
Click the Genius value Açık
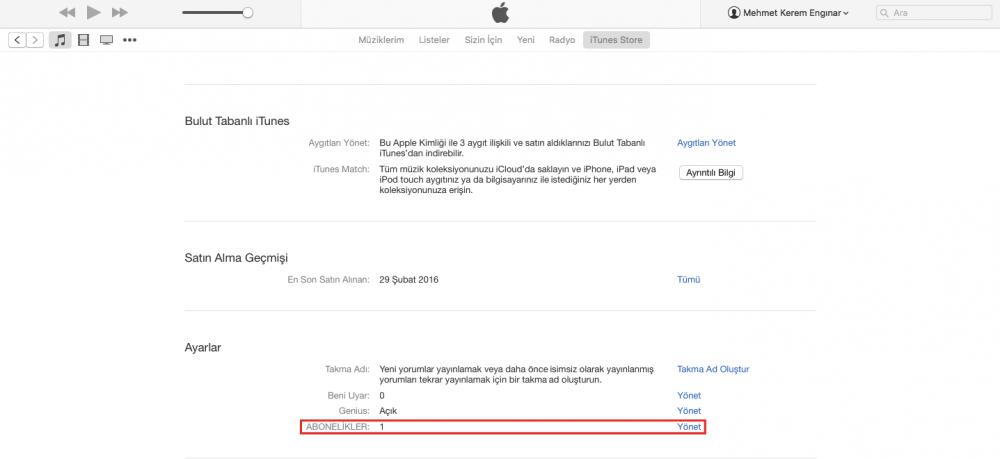click(x=388, y=411)
